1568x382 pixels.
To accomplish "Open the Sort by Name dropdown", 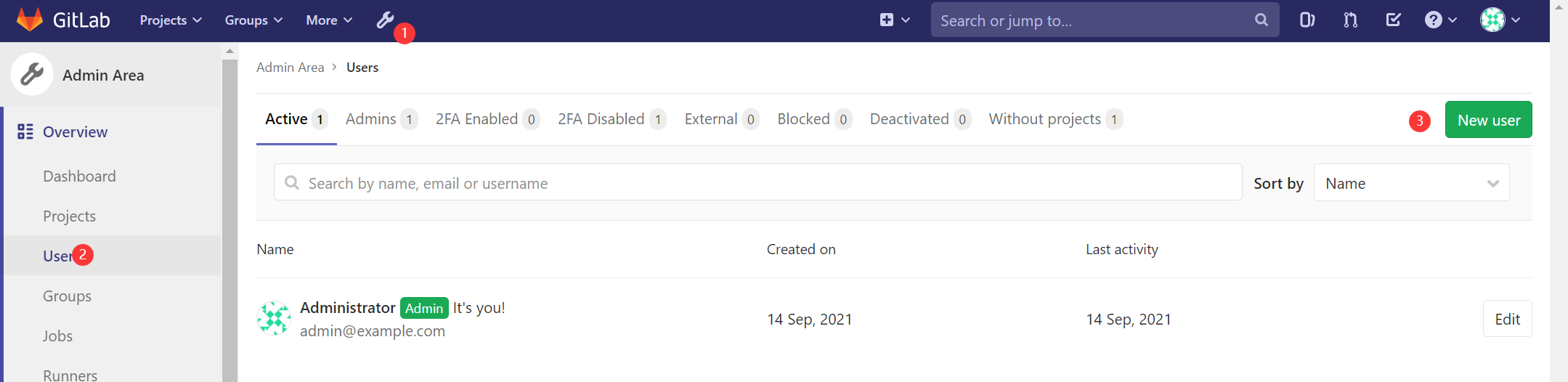I will [x=1411, y=184].
